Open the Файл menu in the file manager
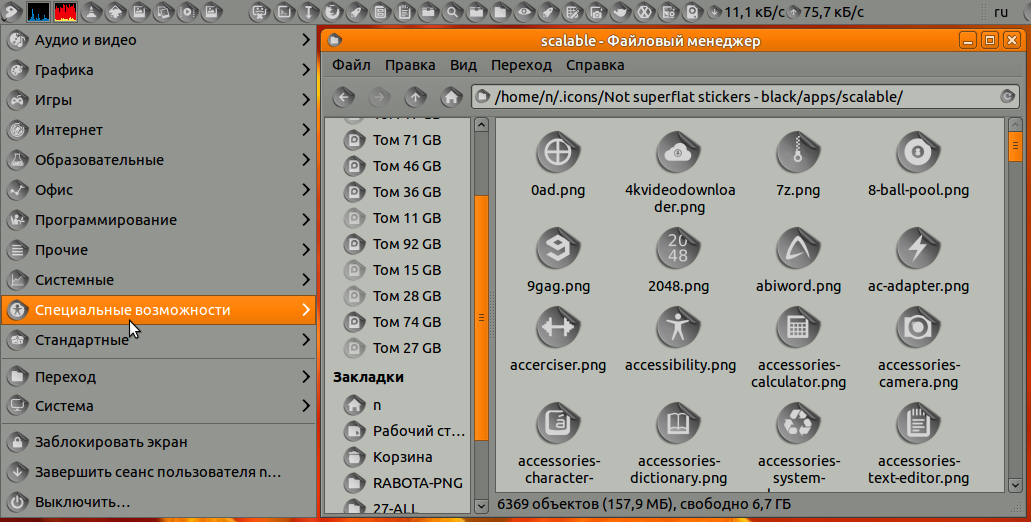Viewport: 1031px width, 522px height. point(351,65)
